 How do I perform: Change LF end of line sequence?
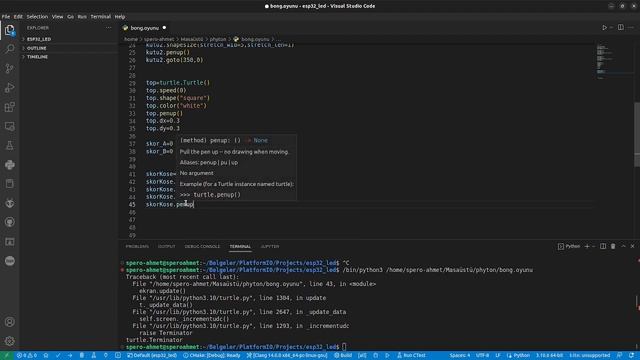click(498, 356)
